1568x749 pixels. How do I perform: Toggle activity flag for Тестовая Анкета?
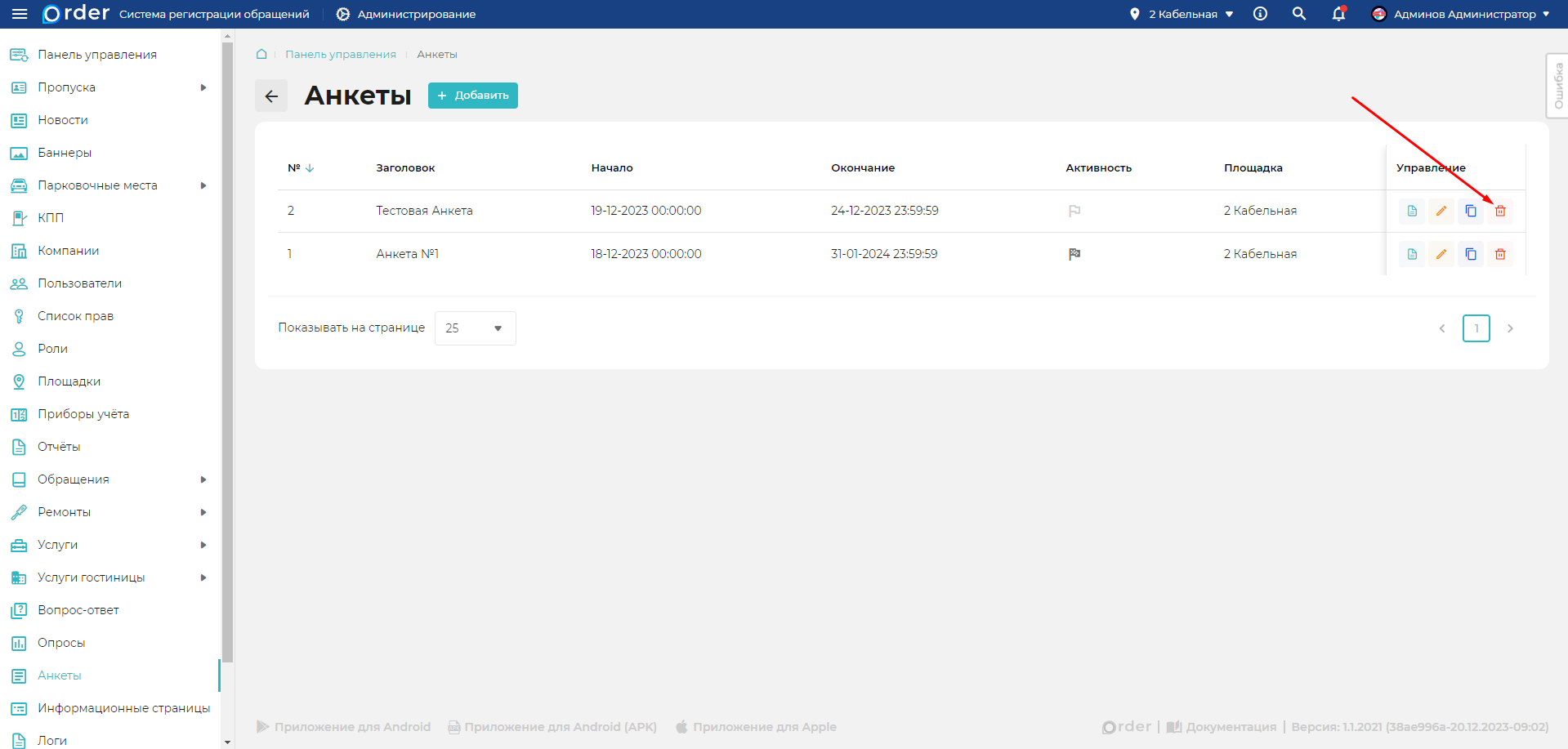click(1074, 211)
